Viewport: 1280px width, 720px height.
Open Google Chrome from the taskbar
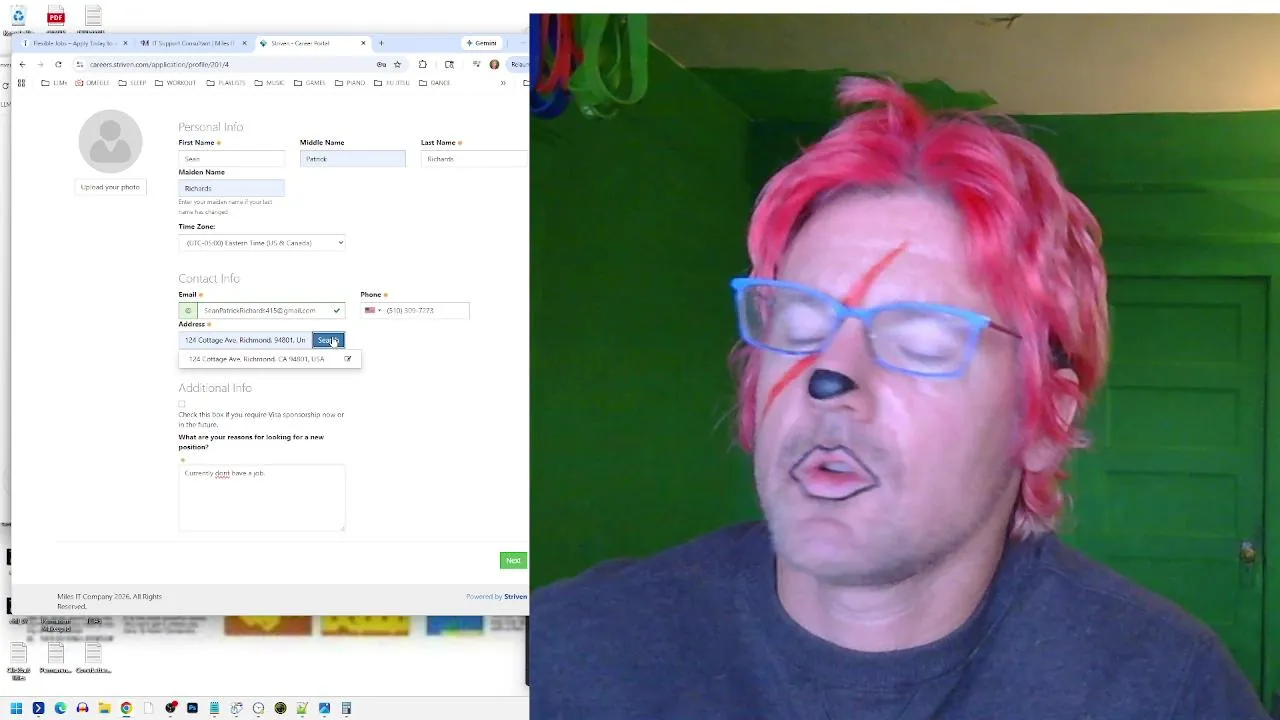pos(126,708)
